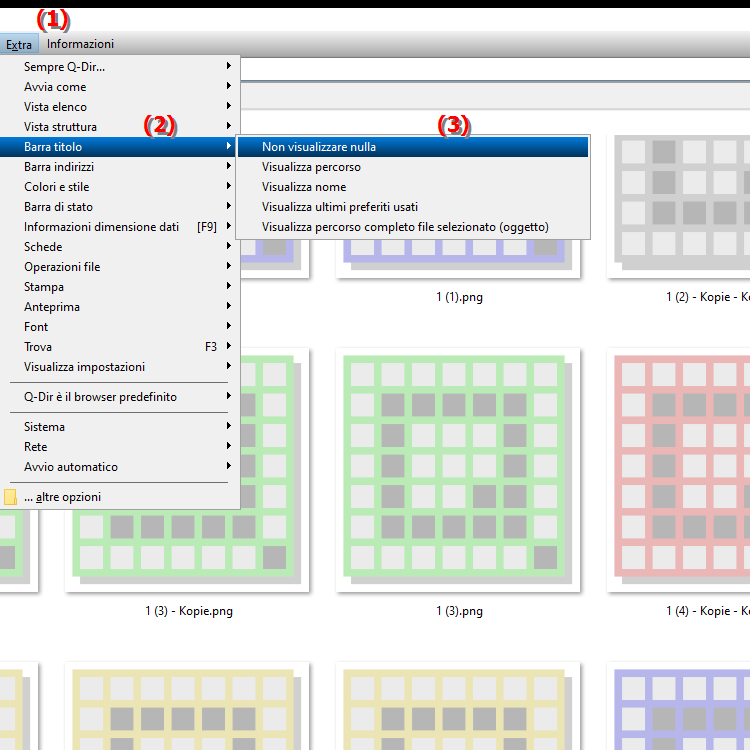This screenshot has height=750, width=750.
Task: Select Non visualizzare nulla option
Action: (413, 147)
